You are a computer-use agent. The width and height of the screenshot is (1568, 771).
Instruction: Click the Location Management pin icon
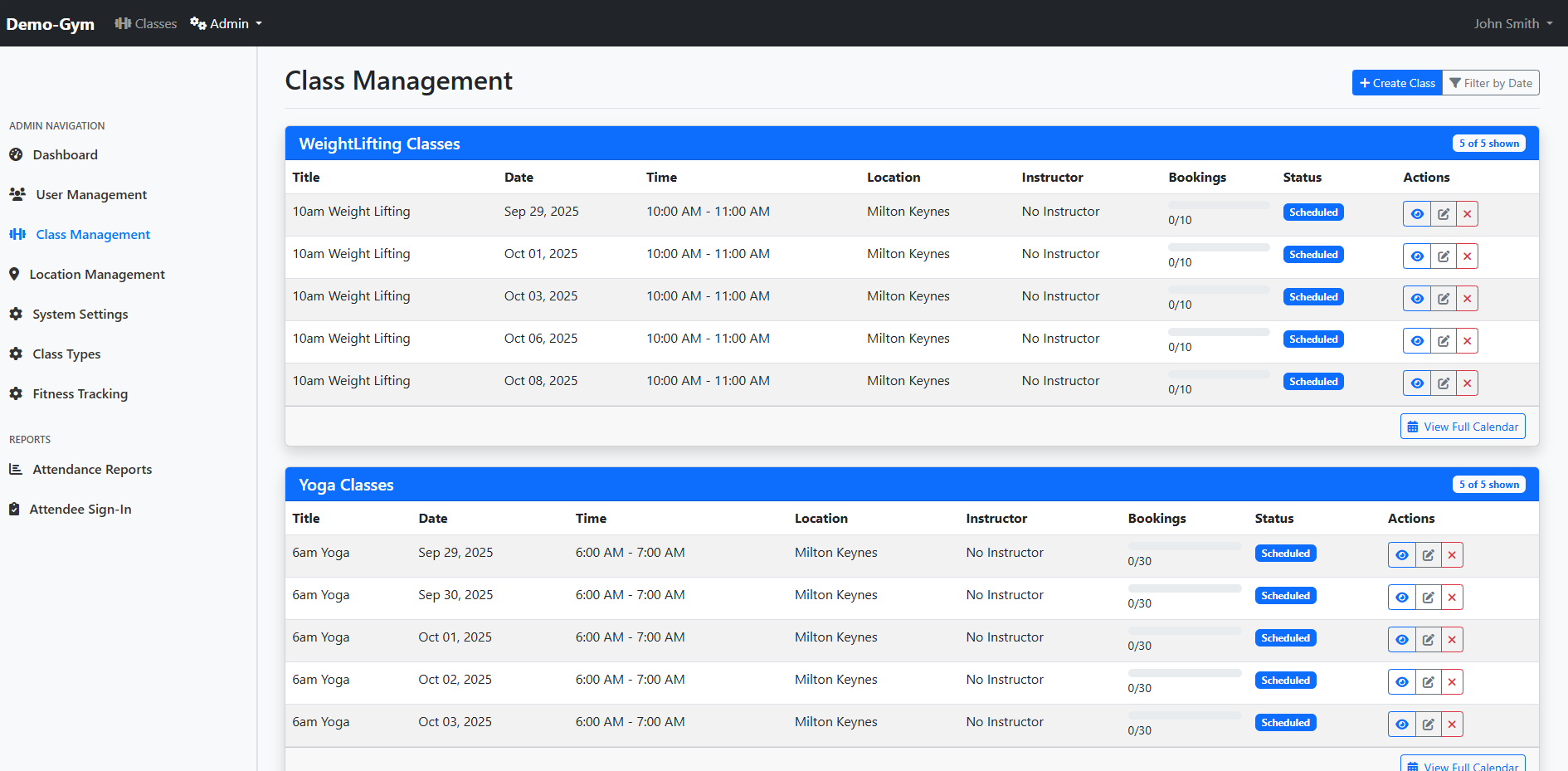click(x=14, y=274)
